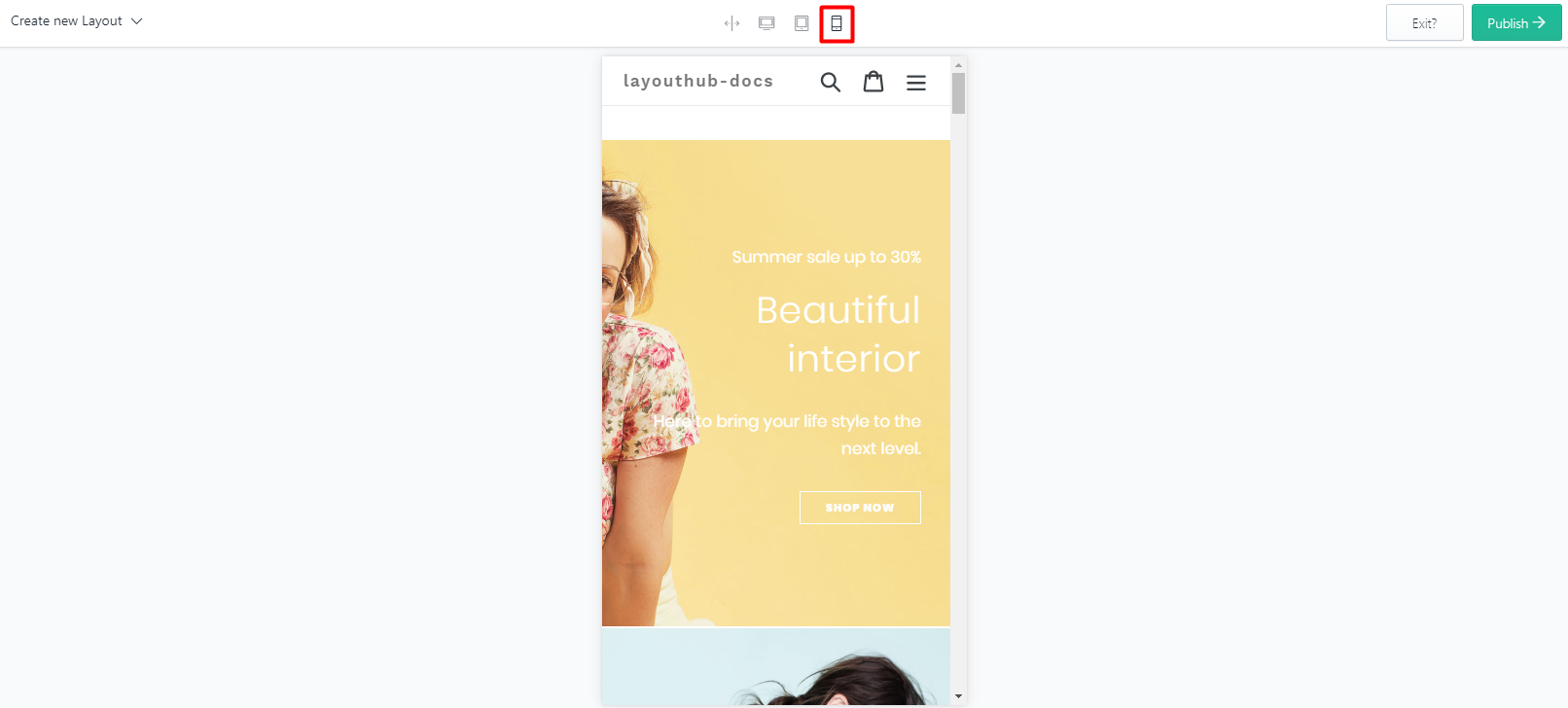Click the SHOP NOW banner button
The height and width of the screenshot is (708, 1568).
(x=860, y=508)
